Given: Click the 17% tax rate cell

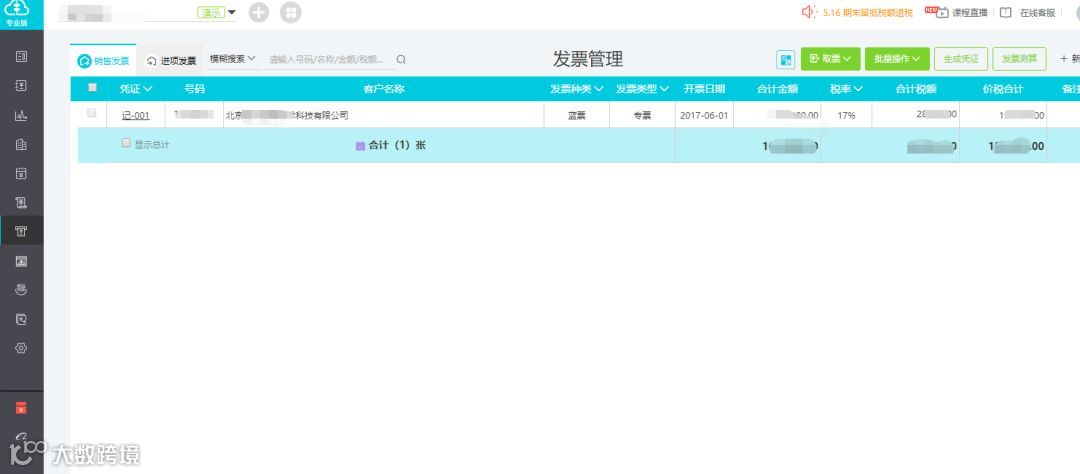Looking at the screenshot, I should pyautogui.click(x=847, y=116).
